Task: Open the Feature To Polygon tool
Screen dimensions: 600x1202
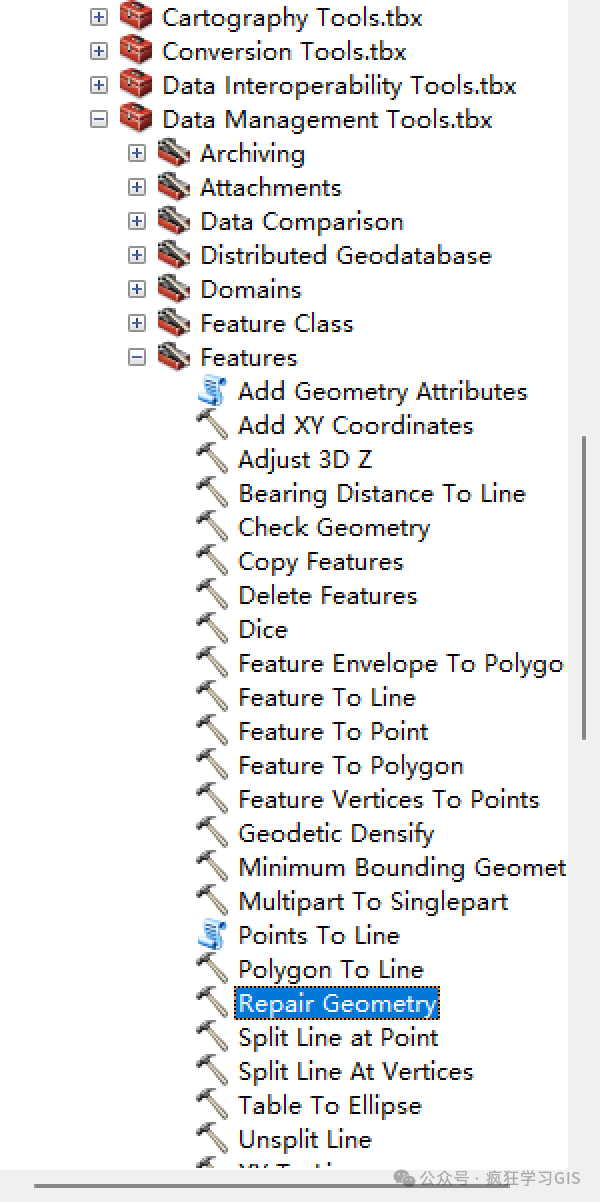Action: pos(351,765)
